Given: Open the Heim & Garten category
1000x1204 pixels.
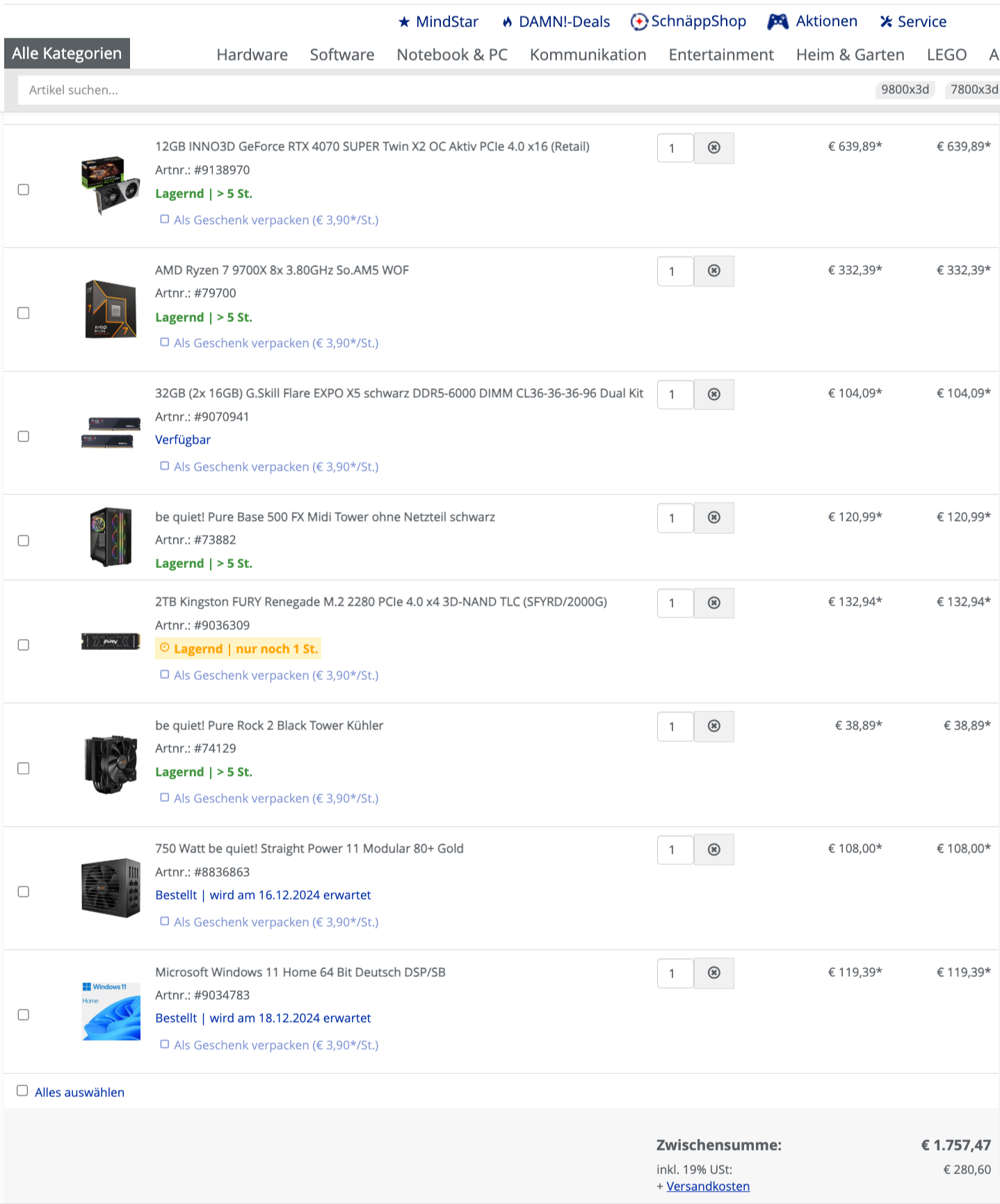Looking at the screenshot, I should click(x=850, y=55).
